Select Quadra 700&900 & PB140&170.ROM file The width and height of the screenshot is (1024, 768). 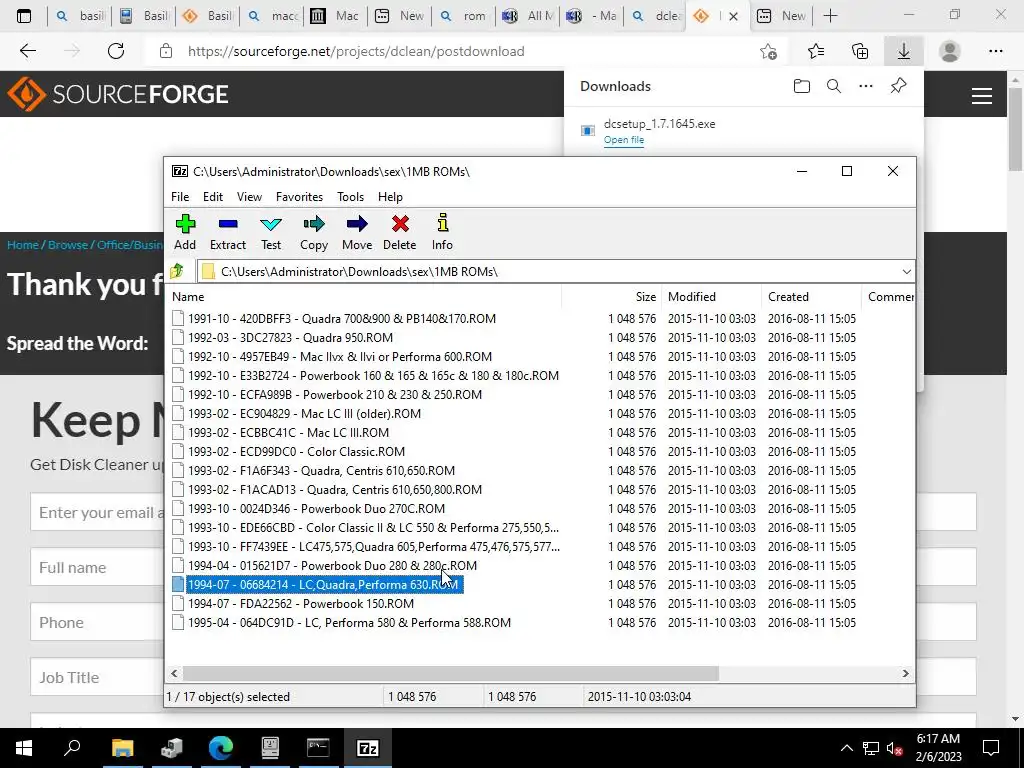pyautogui.click(x=334, y=319)
